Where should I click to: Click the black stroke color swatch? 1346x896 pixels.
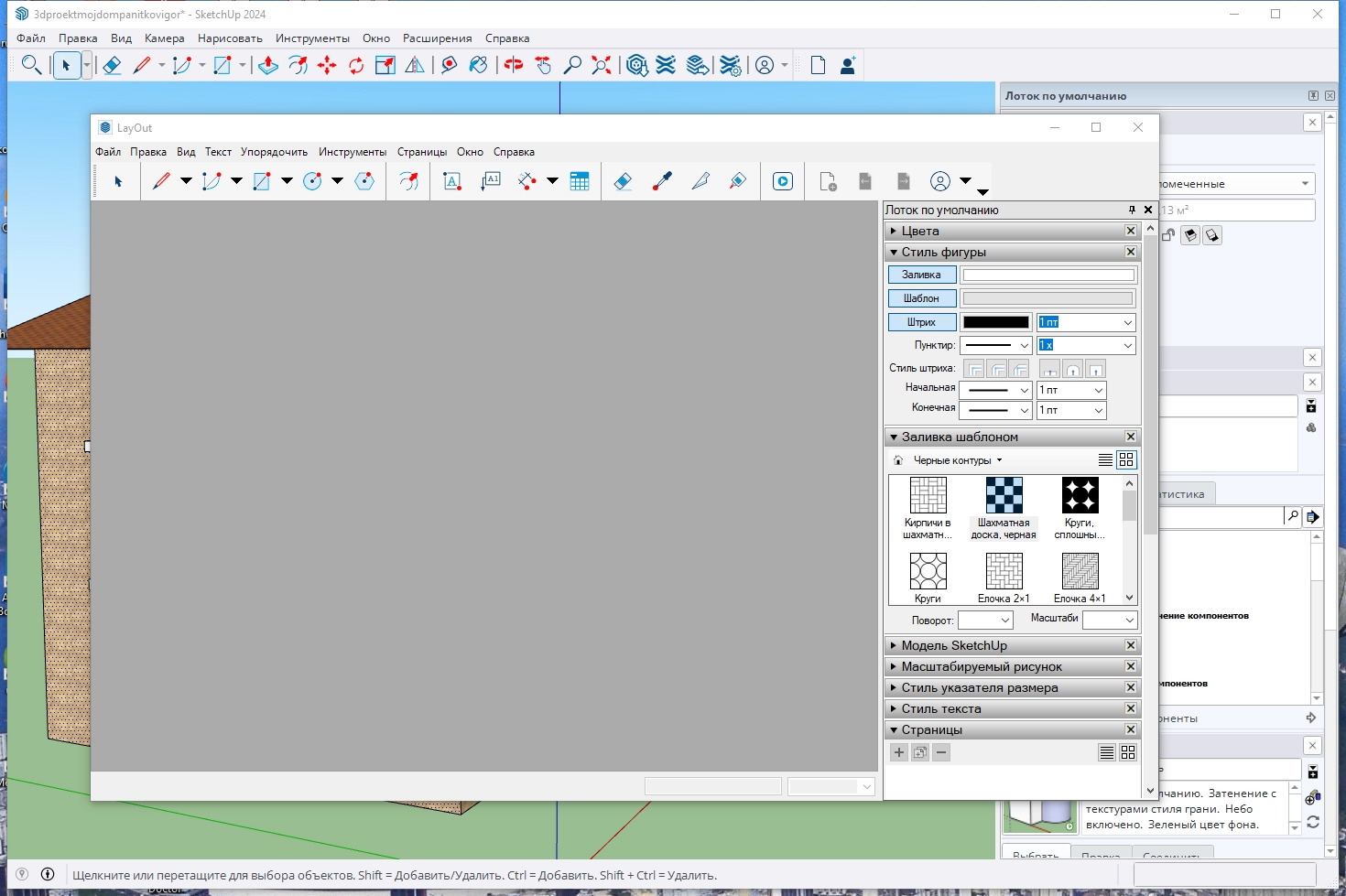tap(995, 322)
